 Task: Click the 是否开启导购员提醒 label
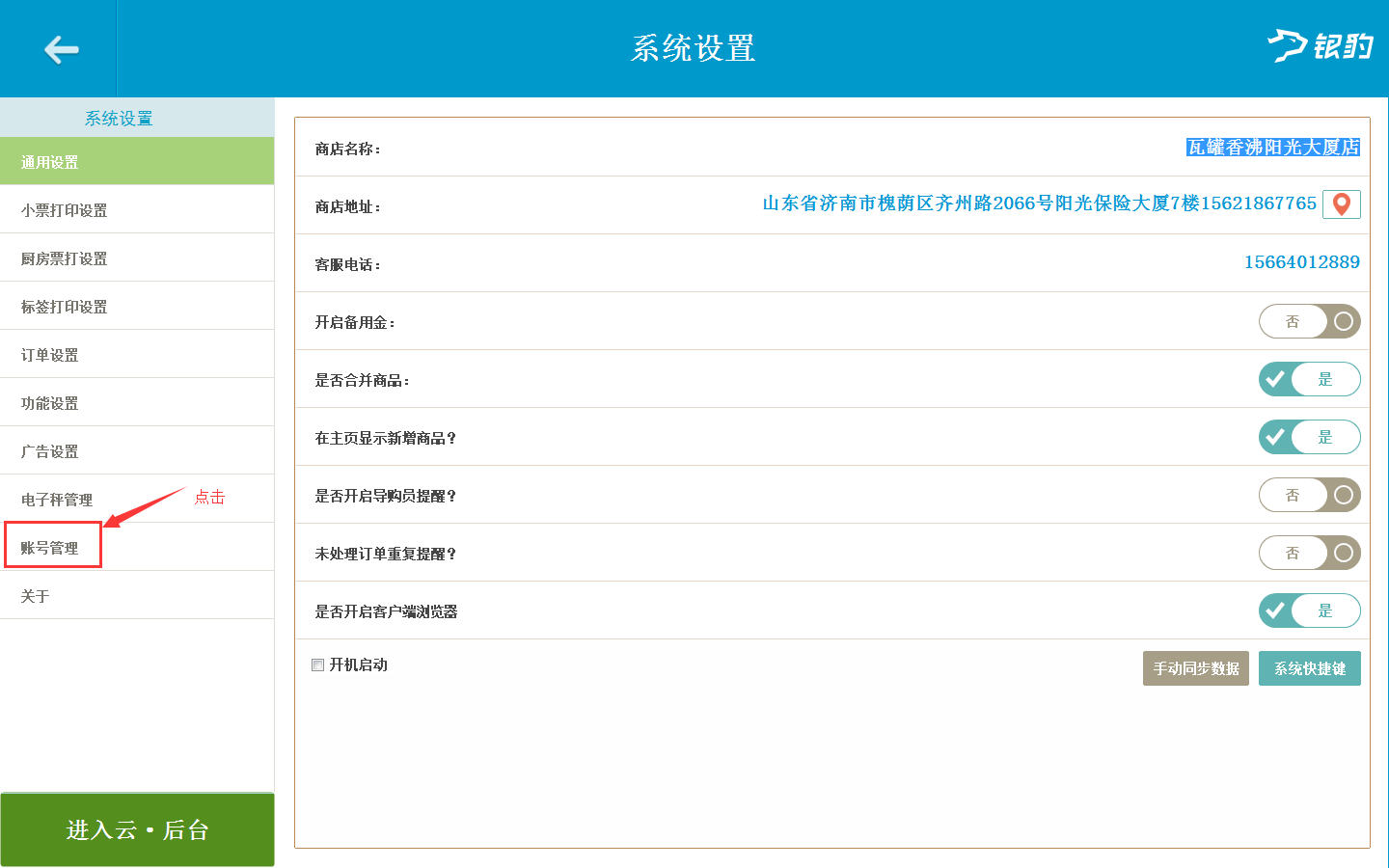(x=385, y=496)
